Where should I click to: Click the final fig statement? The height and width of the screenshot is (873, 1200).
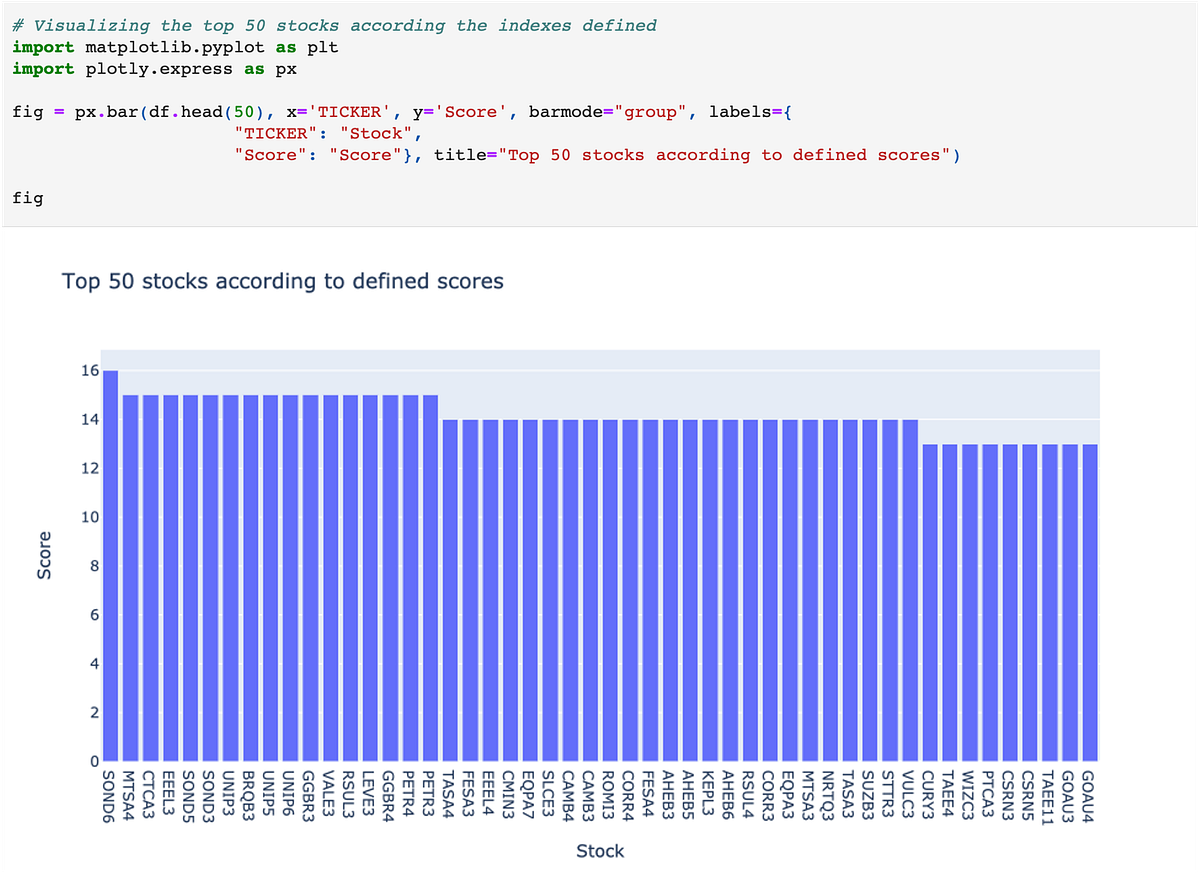26,198
